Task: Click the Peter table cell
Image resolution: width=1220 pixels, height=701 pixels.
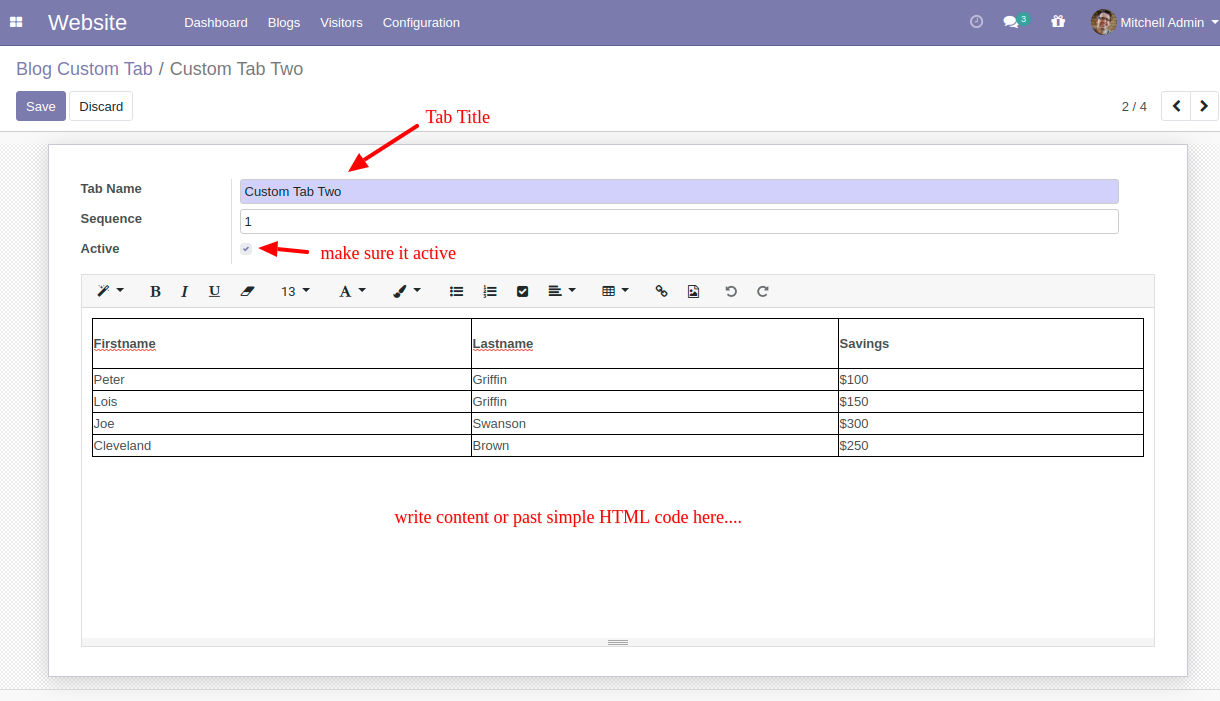Action: coord(282,380)
